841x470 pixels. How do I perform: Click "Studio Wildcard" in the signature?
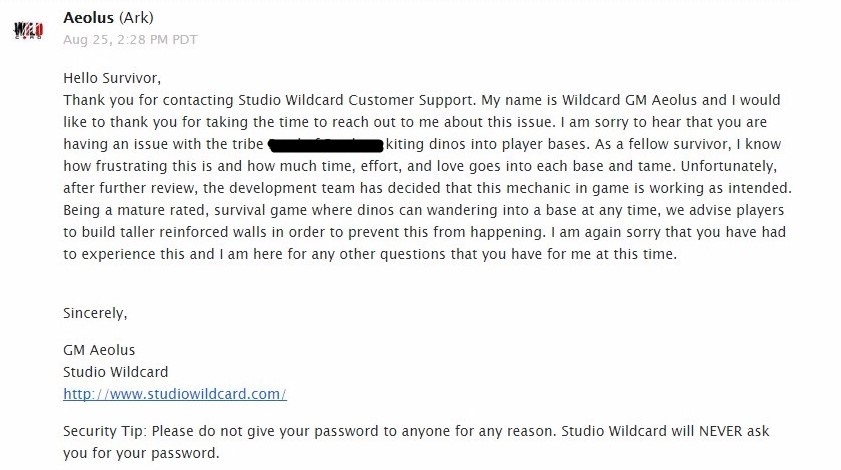pyautogui.click(x=116, y=372)
